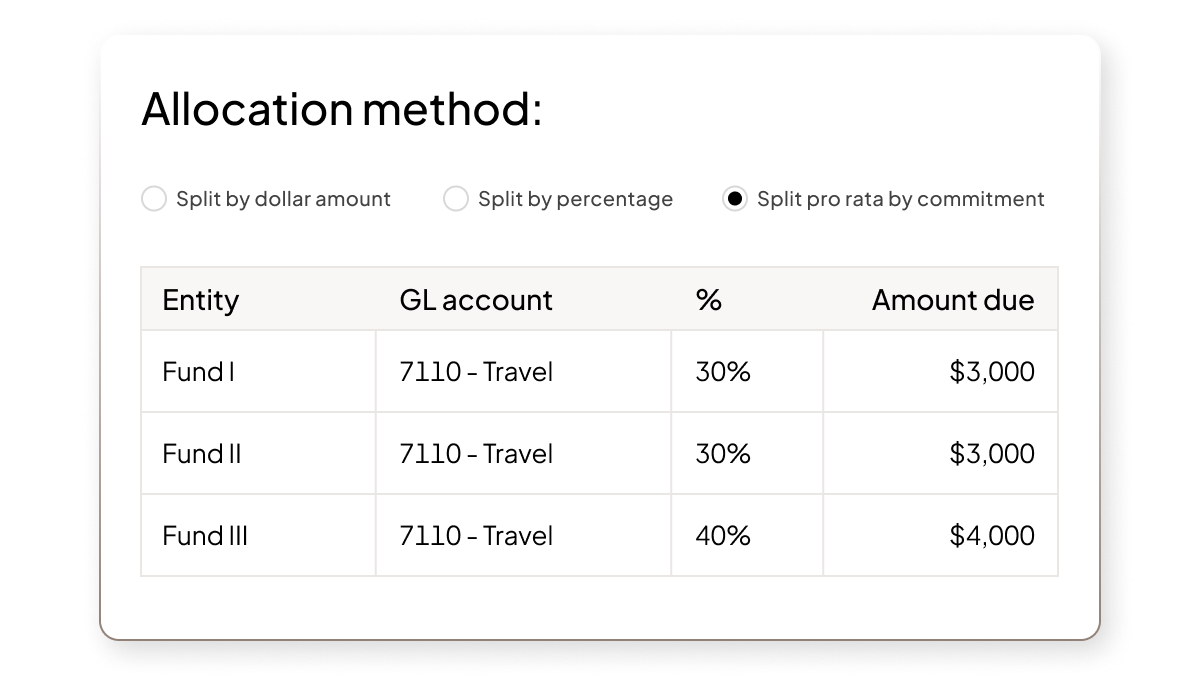Select the Fund I entity cell
1200x675 pixels.
click(x=197, y=371)
